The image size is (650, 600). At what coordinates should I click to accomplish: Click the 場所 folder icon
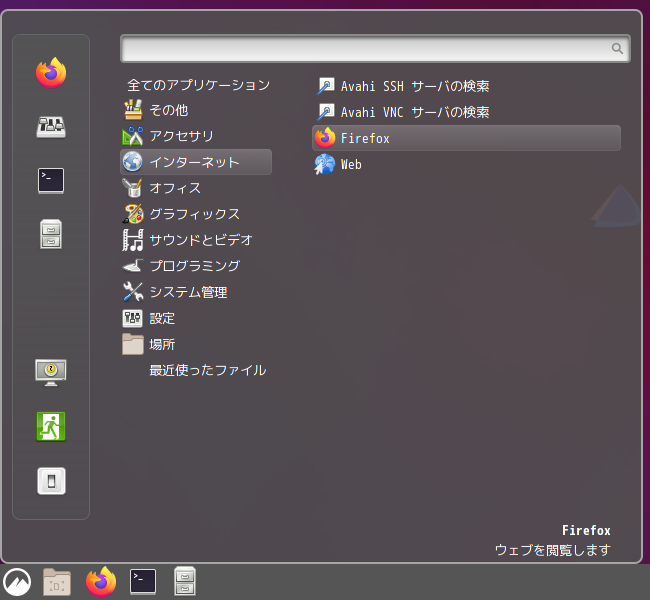[133, 344]
